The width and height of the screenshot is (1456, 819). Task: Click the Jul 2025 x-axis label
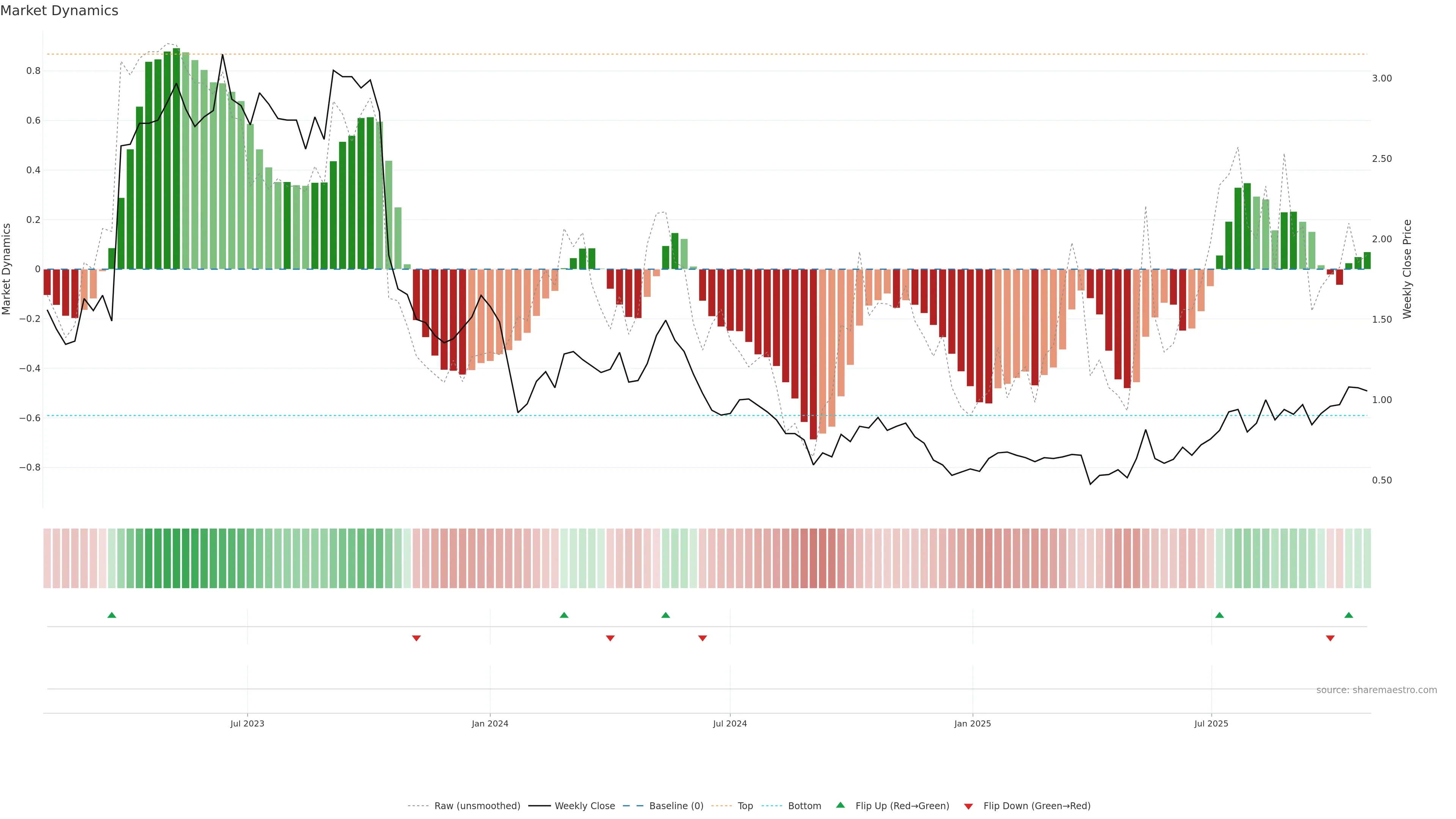[1211, 723]
